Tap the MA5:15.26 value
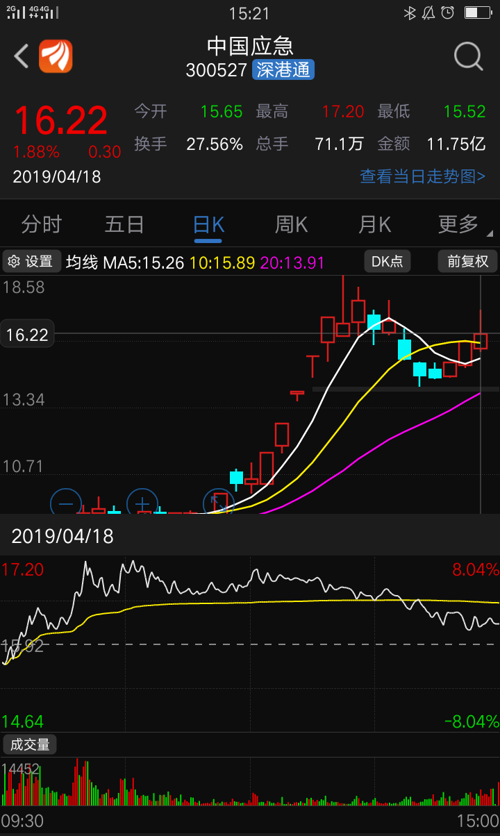 click(x=143, y=262)
